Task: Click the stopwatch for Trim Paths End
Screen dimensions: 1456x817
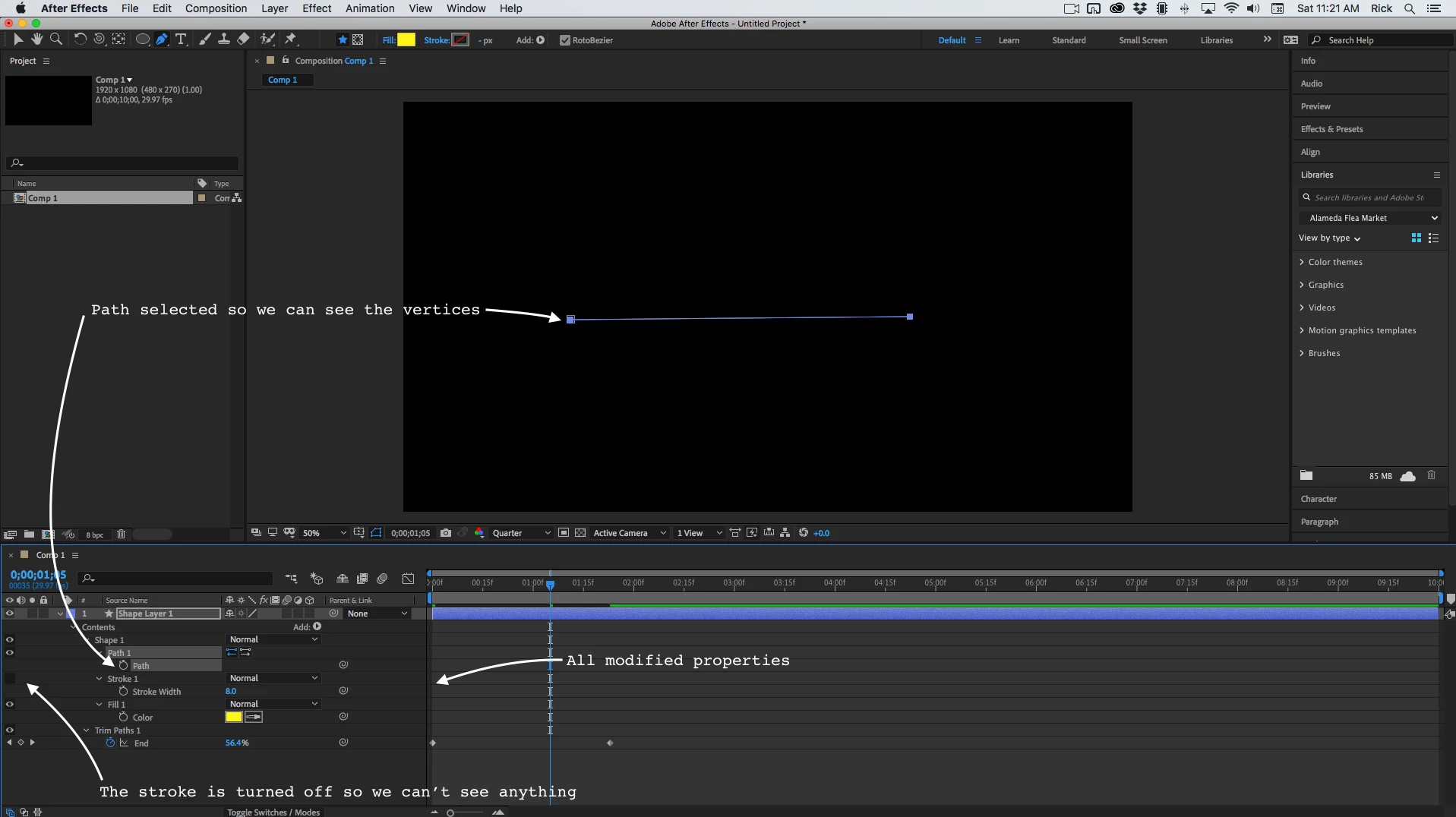Action: [x=110, y=743]
